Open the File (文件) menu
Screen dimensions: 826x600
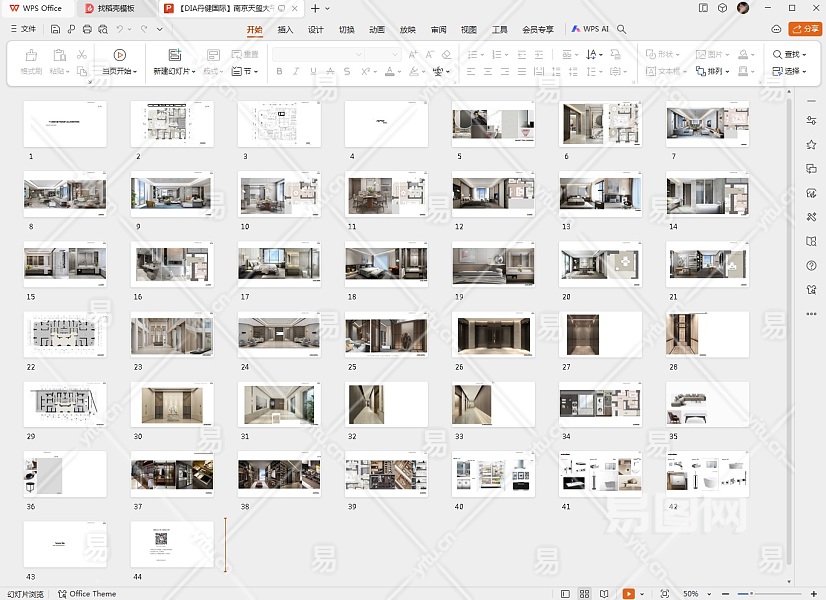(x=23, y=30)
